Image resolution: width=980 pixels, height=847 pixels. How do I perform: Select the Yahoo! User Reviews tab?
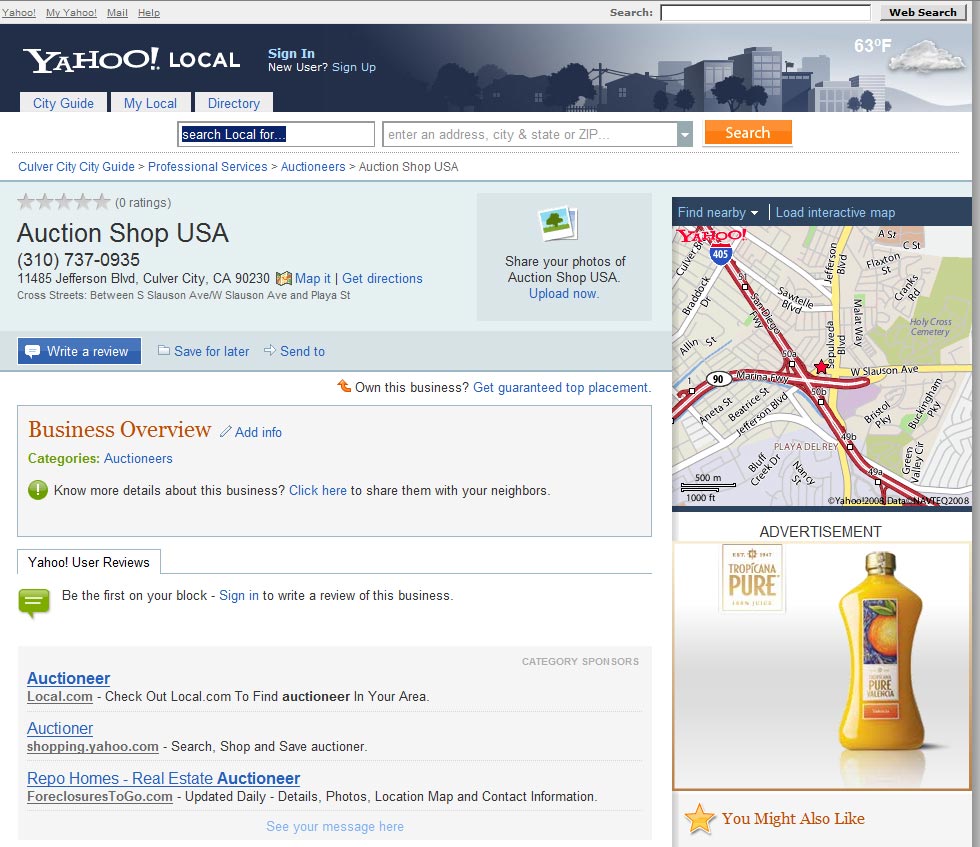coord(89,562)
